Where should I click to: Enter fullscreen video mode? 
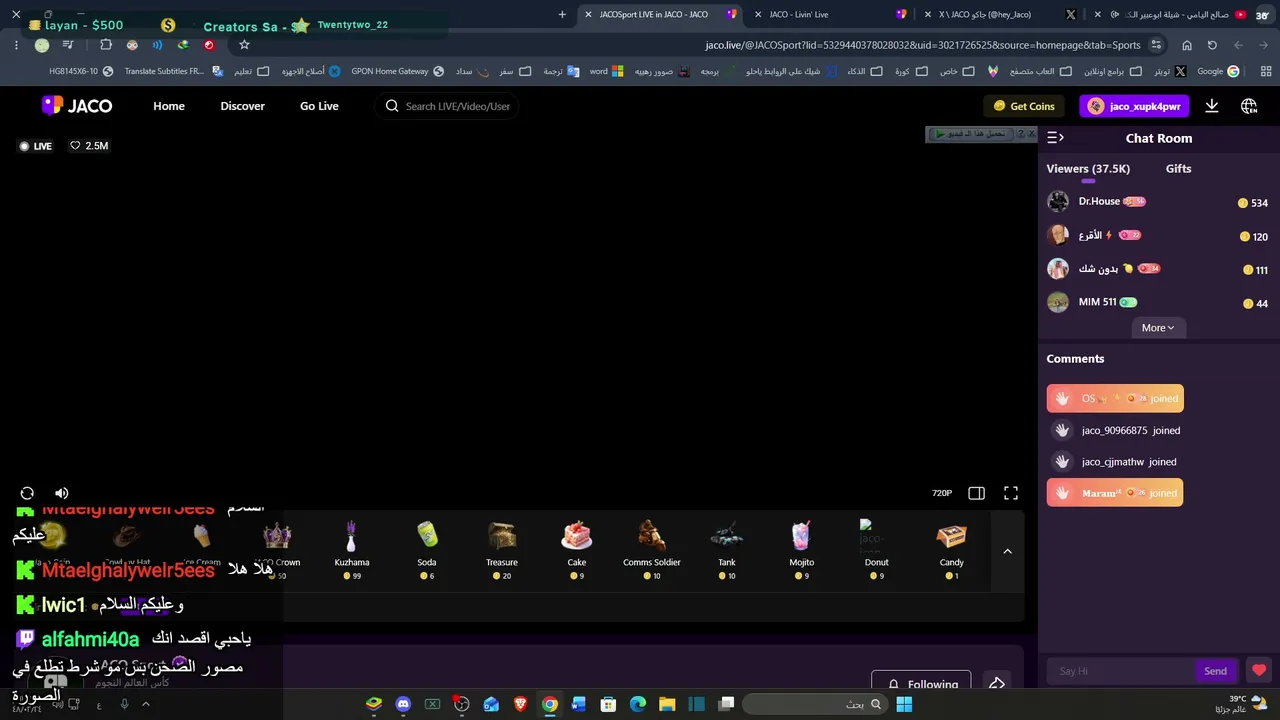click(x=1011, y=493)
